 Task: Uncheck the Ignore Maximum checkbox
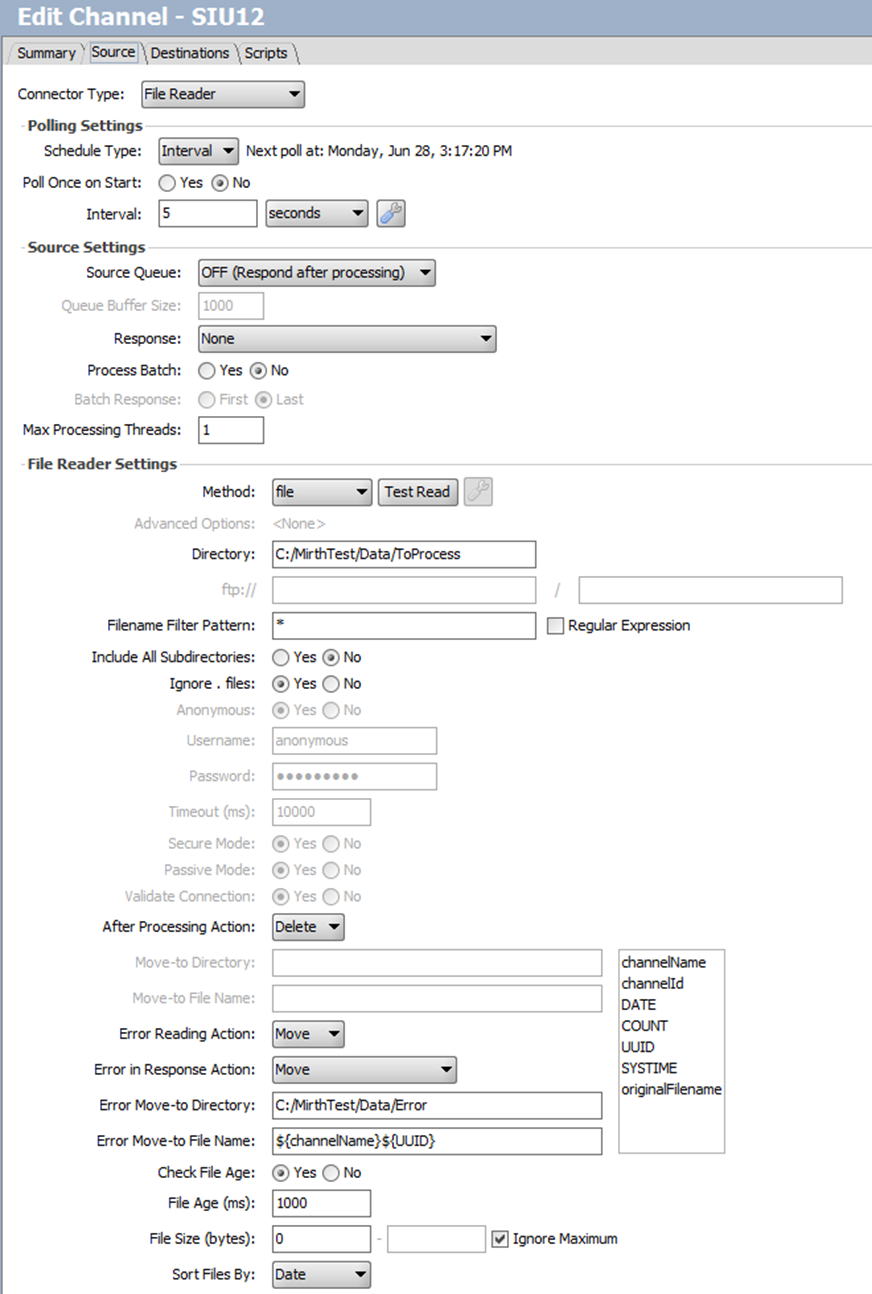tap(501, 1239)
